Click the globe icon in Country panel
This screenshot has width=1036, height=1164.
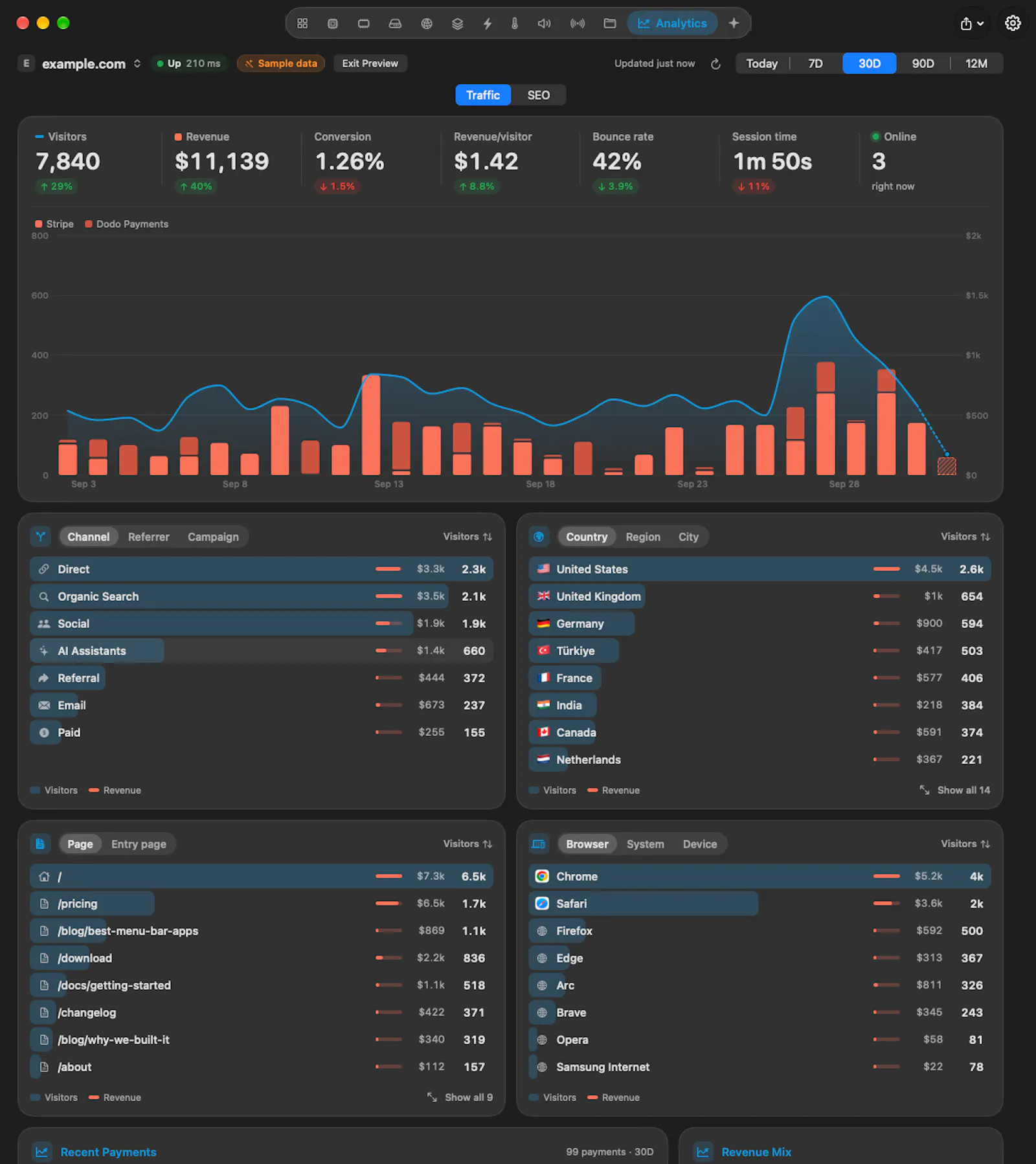click(x=539, y=537)
